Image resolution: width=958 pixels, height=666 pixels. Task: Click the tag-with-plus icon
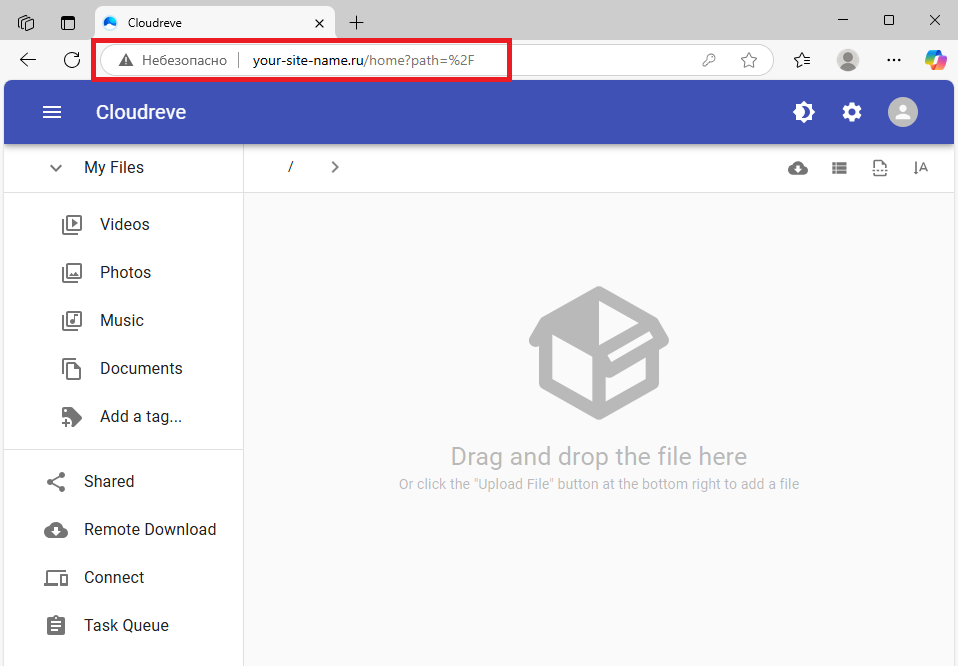pyautogui.click(x=71, y=417)
